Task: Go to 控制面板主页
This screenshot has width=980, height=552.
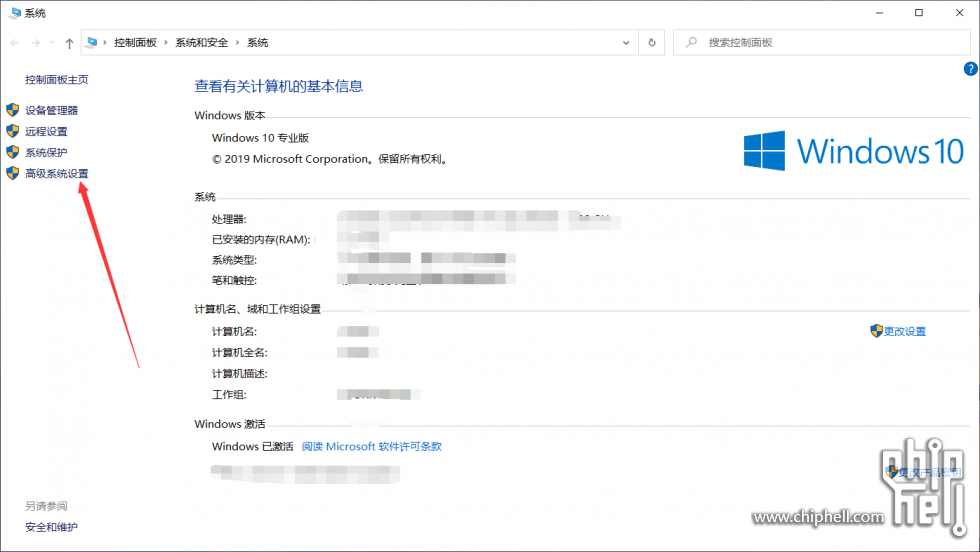Action: point(57,79)
